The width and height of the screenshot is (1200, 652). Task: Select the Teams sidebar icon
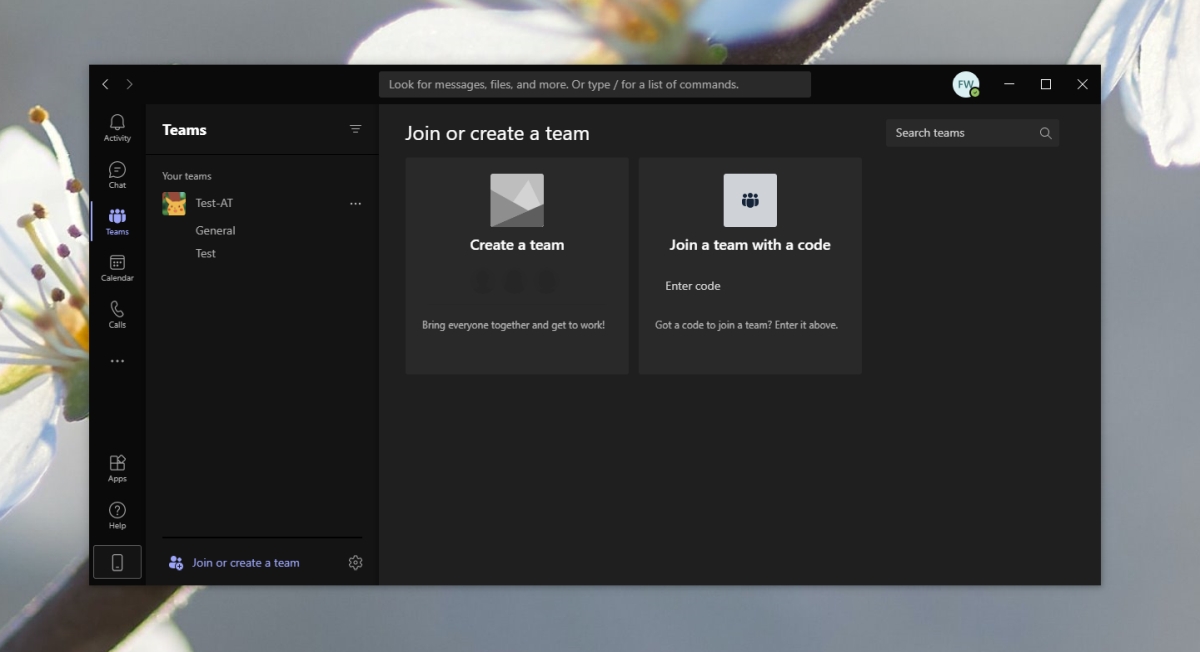click(117, 221)
